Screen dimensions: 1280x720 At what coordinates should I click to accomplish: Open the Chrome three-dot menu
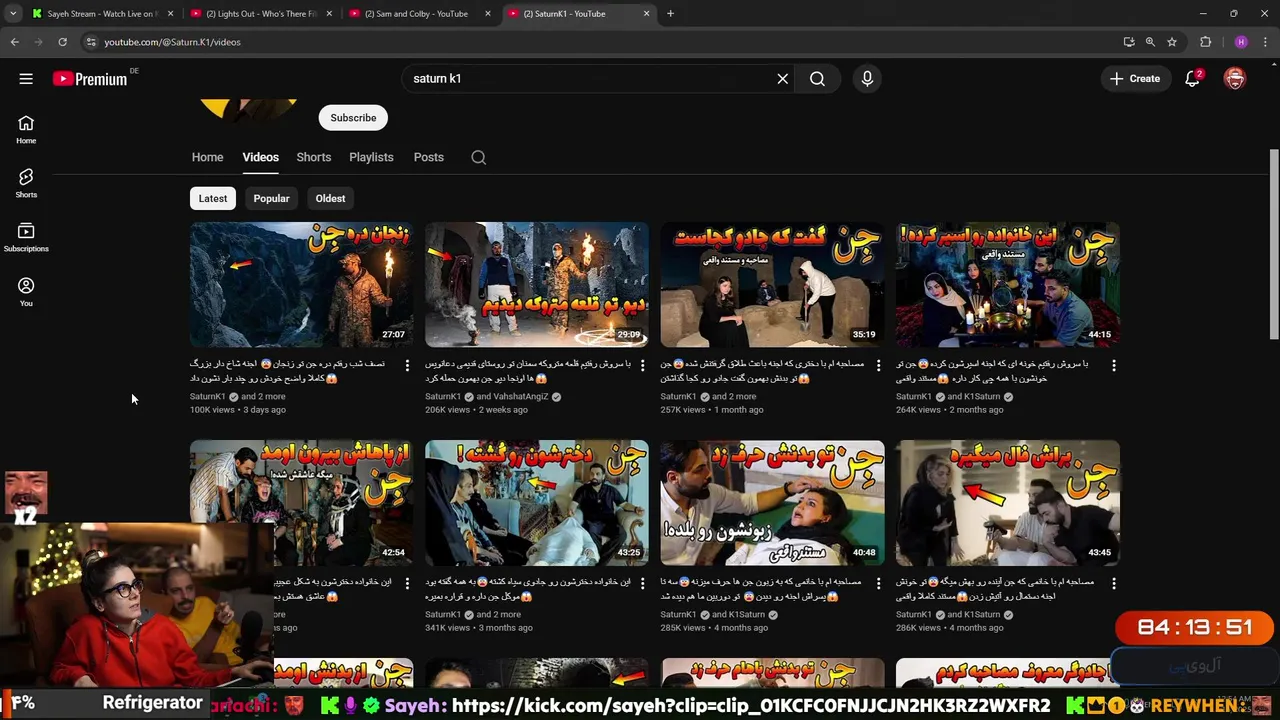point(1265,42)
